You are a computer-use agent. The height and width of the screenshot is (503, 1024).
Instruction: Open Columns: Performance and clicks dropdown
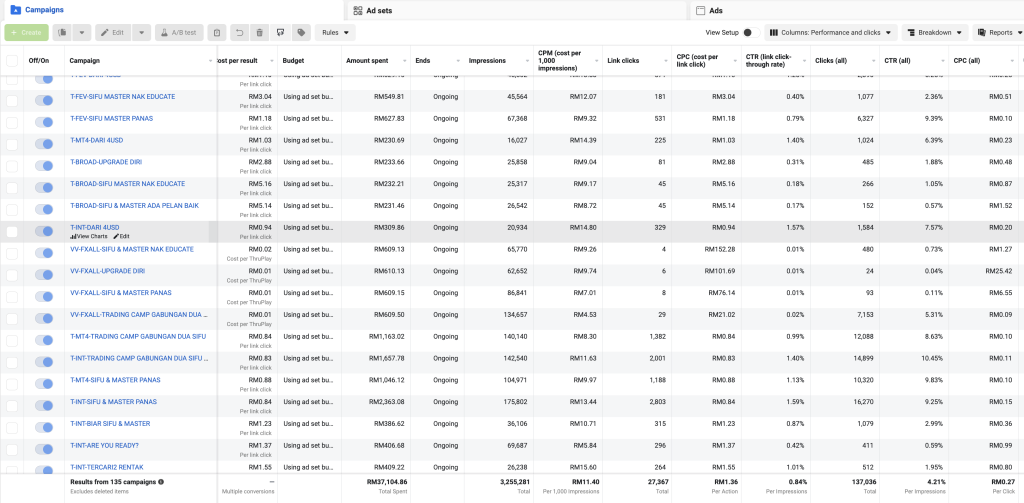(x=831, y=33)
